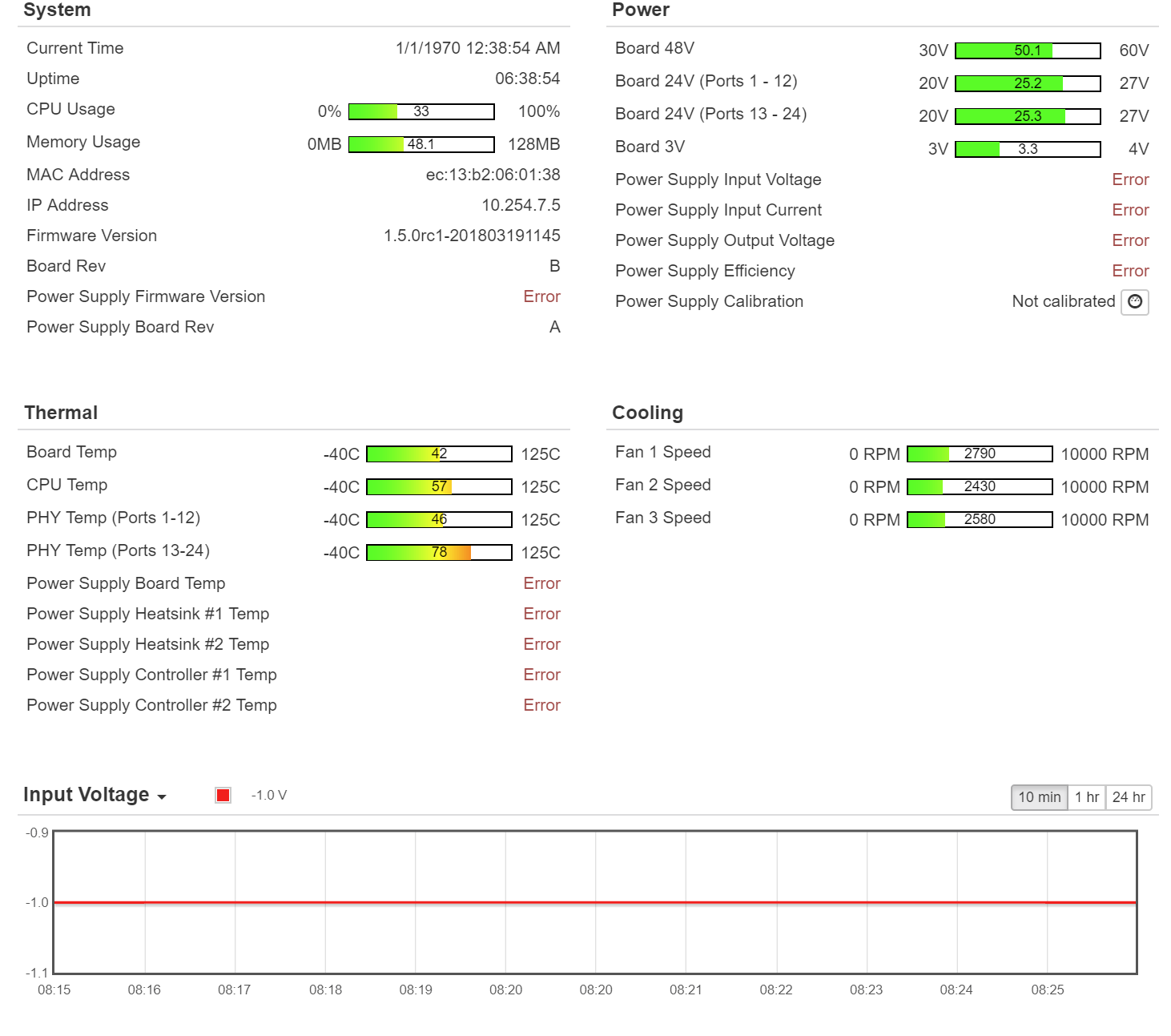Switch graph to 24 hr range
The width and height of the screenshot is (1171, 1036).
(x=1128, y=797)
